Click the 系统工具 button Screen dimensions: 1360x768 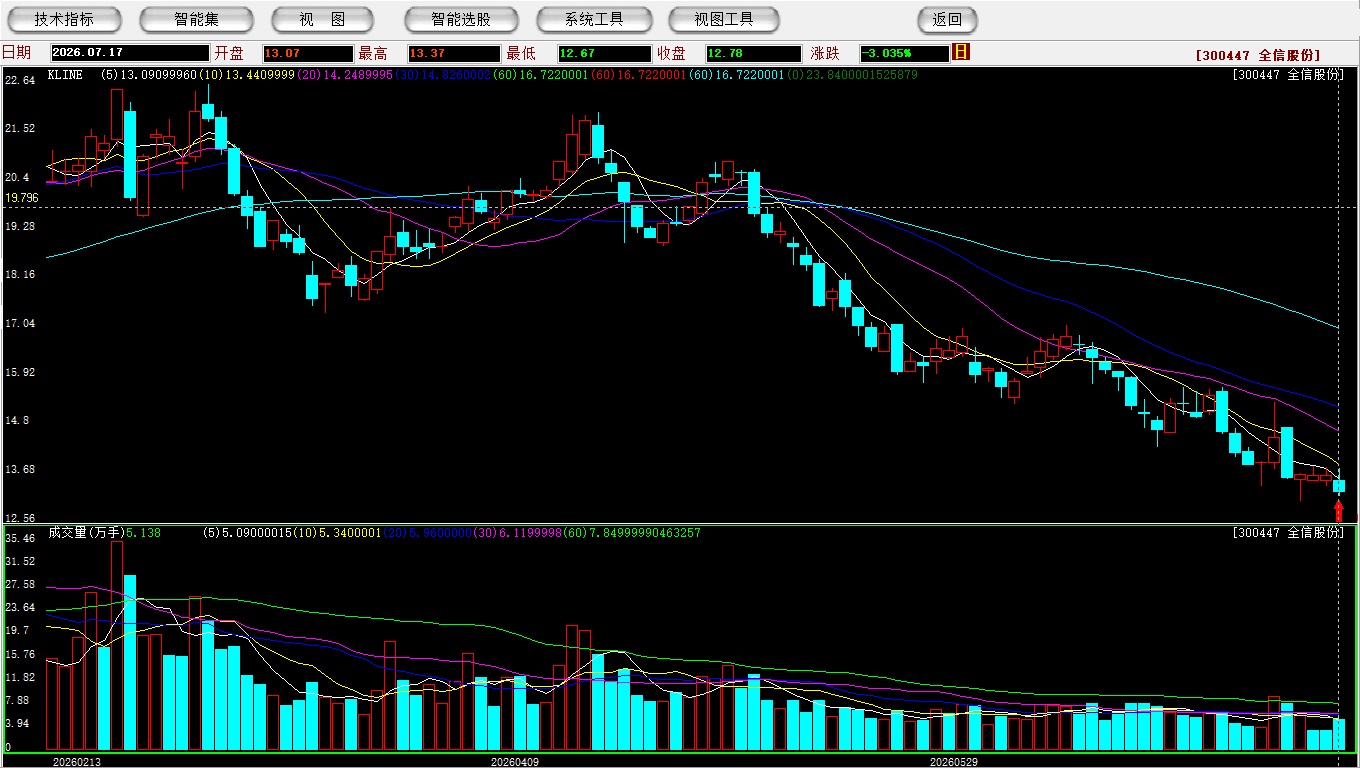pyautogui.click(x=594, y=20)
